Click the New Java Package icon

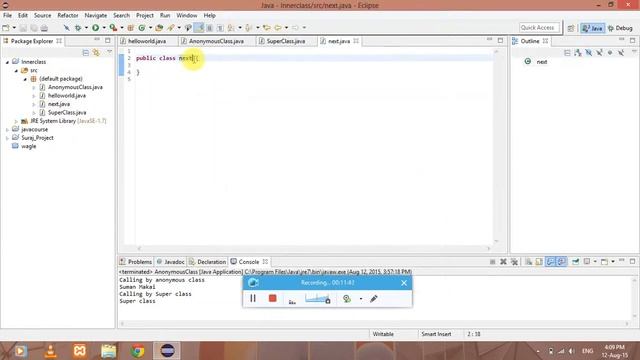click(131, 28)
